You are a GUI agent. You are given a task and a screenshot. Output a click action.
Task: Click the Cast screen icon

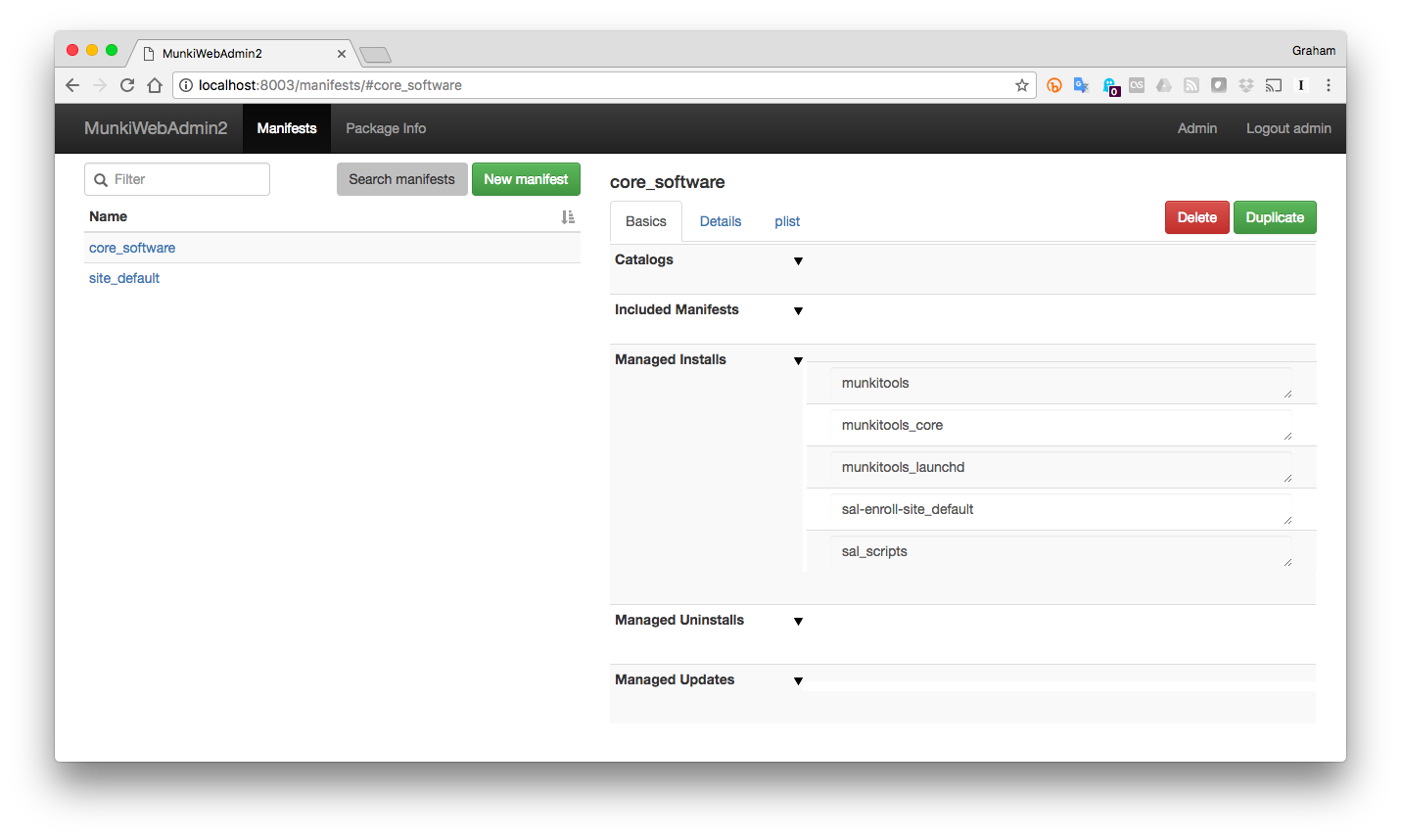click(x=1274, y=85)
